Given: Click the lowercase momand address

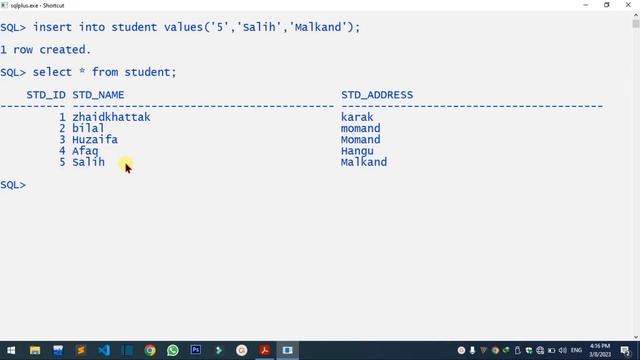Looking at the screenshot, I should click(360, 128).
